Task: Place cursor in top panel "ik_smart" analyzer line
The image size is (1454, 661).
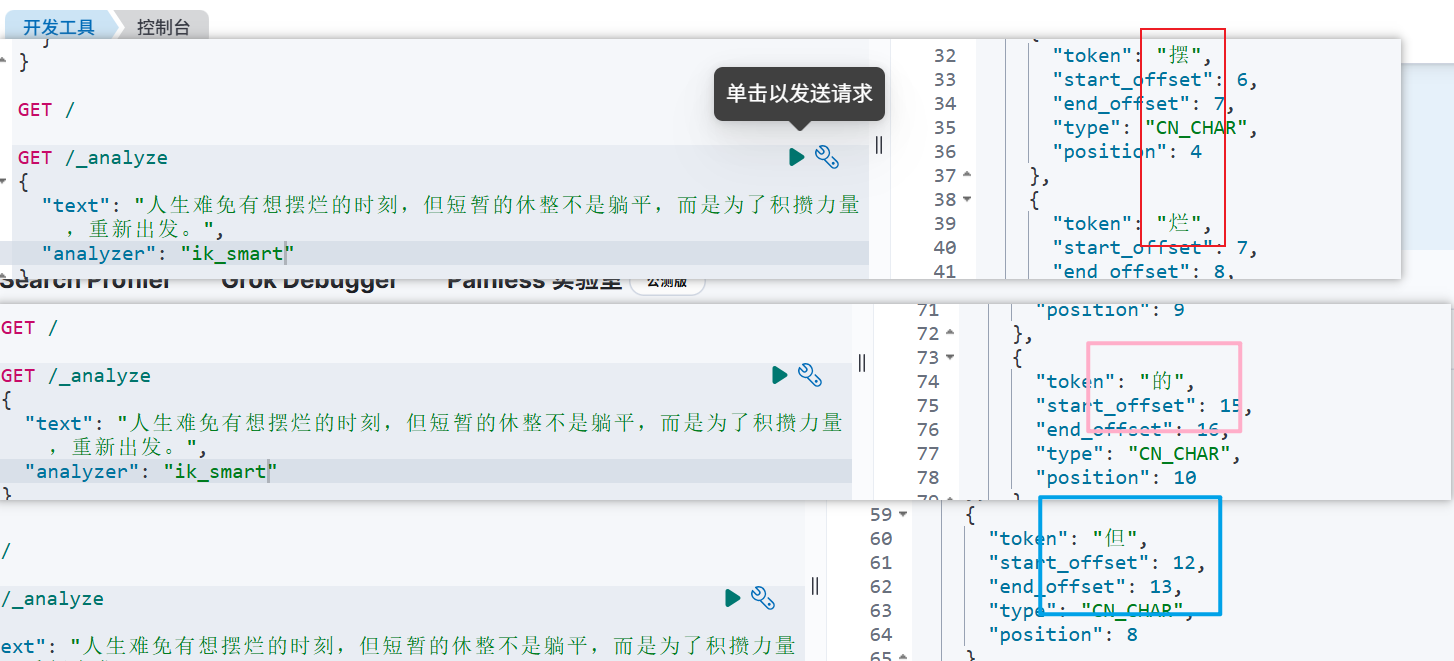Action: [168, 253]
